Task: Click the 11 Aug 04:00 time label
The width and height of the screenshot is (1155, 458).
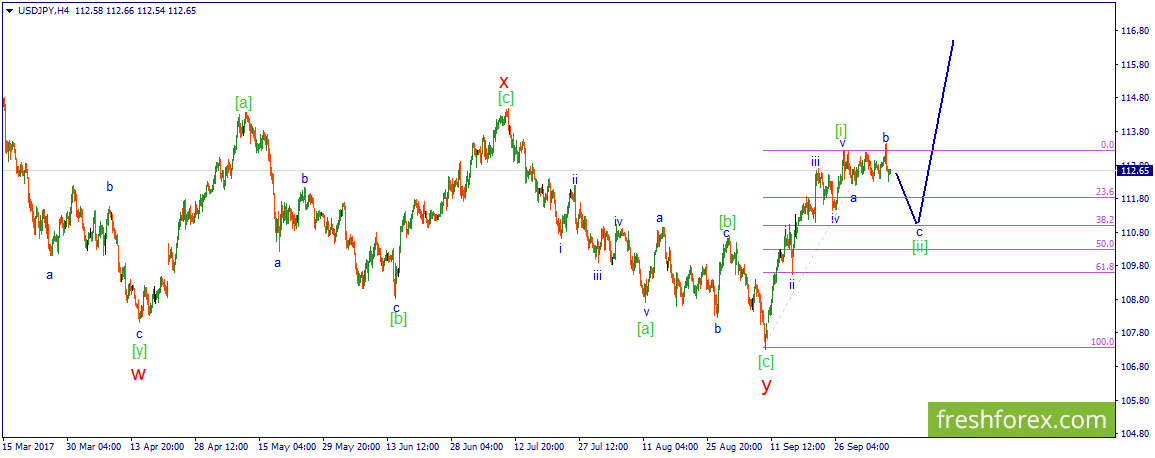Action: 669,447
